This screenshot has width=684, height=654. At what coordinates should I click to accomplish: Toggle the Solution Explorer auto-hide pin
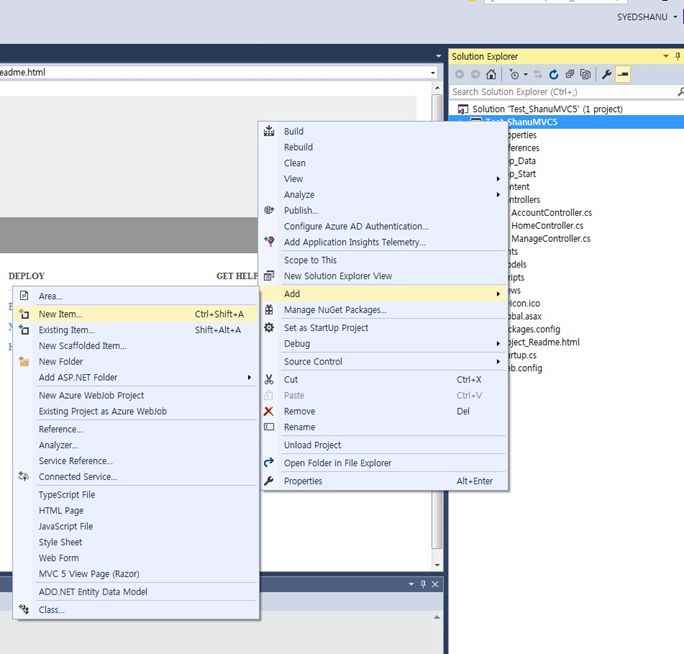tap(677, 56)
